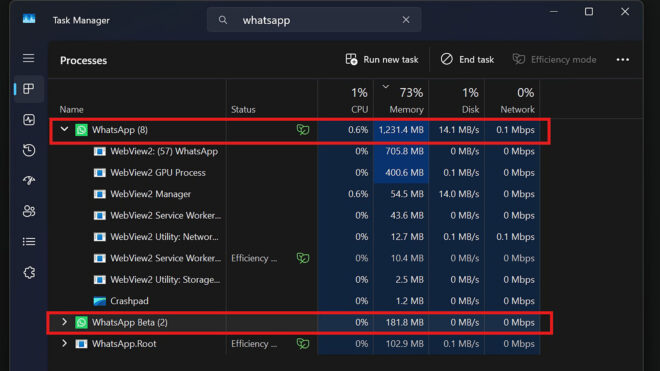
Task: Open Startup apps icon in sidebar
Action: tap(29, 181)
